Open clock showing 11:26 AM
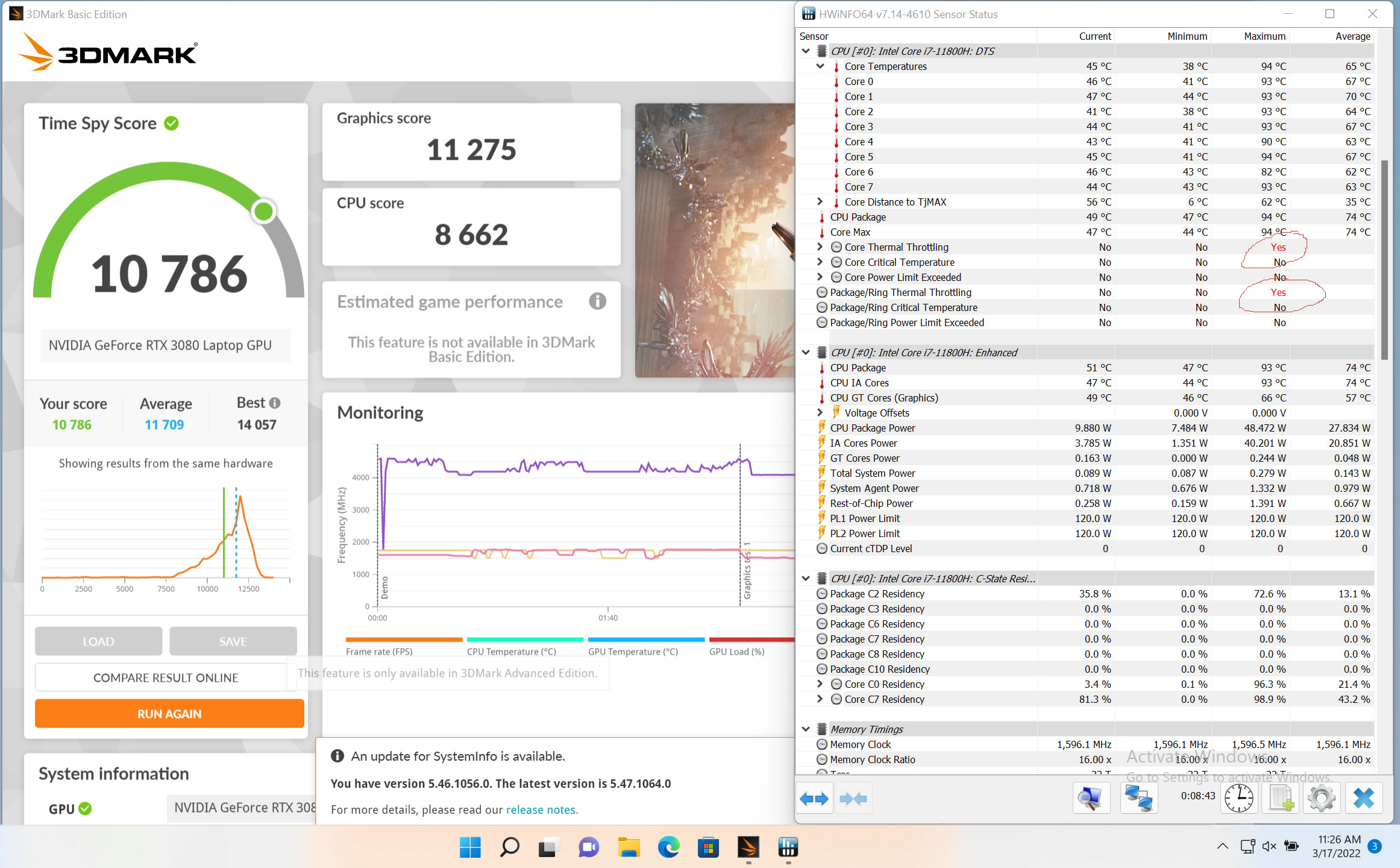 (x=1337, y=846)
